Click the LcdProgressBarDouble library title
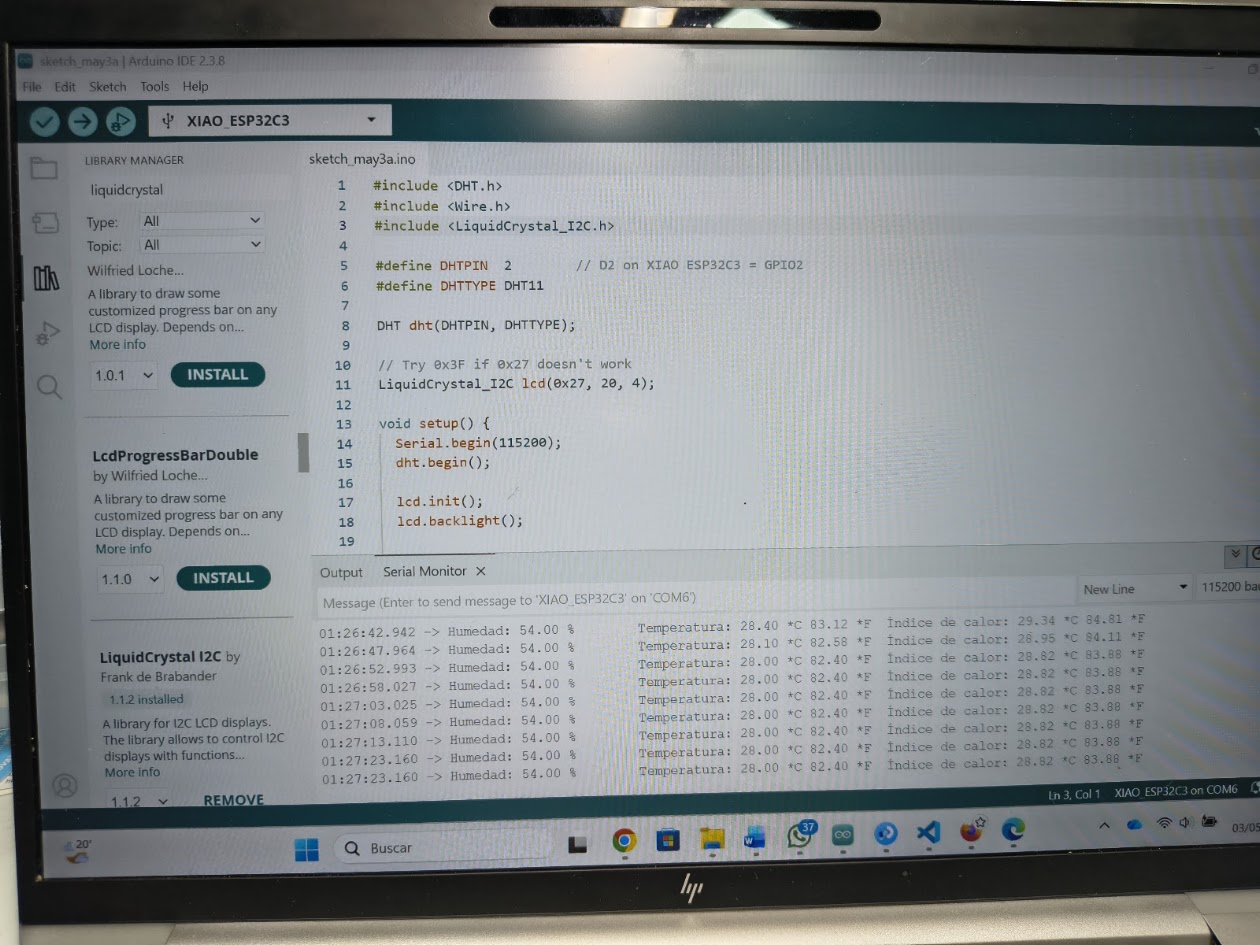The image size is (1260, 945). tap(175, 455)
